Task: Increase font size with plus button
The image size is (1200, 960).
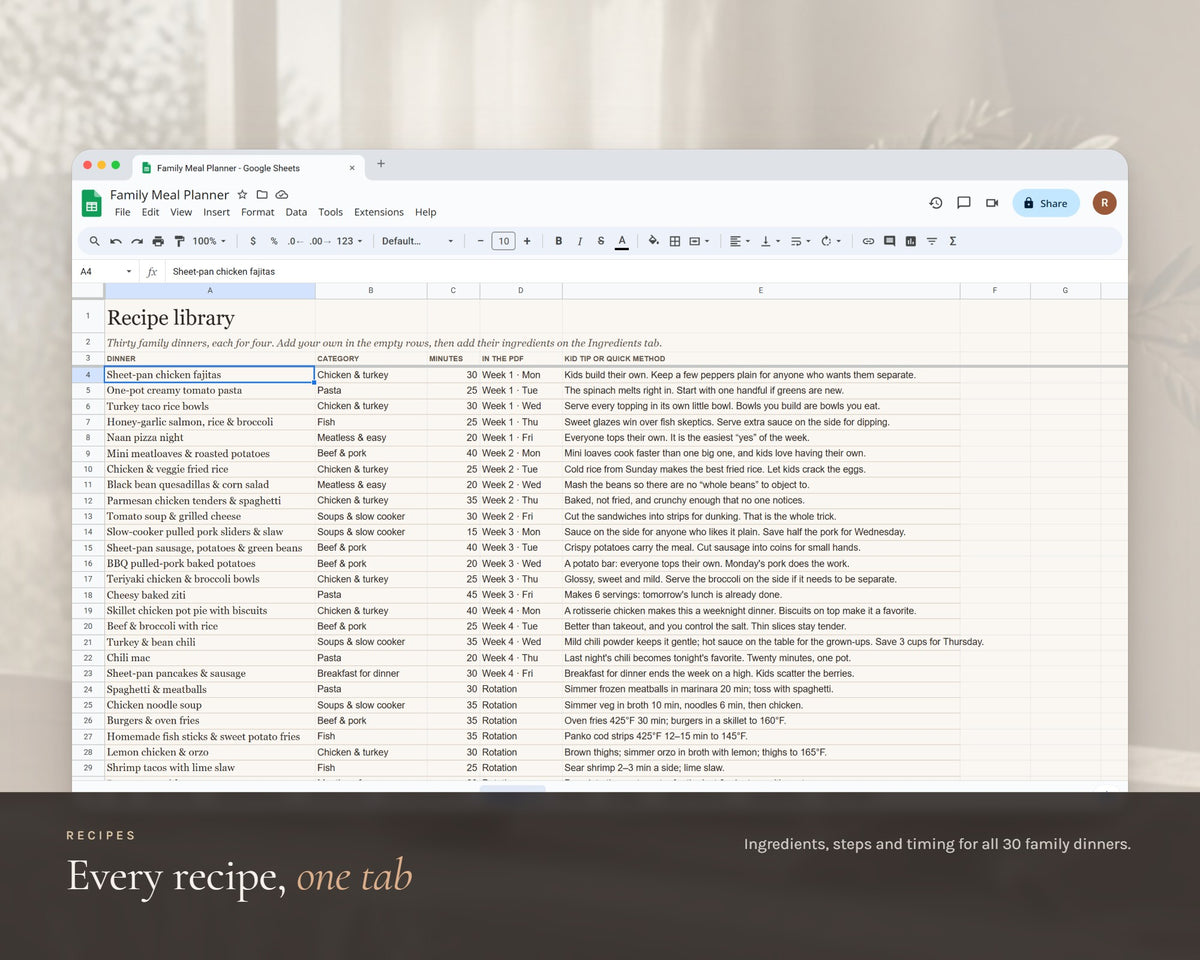Action: pos(527,241)
